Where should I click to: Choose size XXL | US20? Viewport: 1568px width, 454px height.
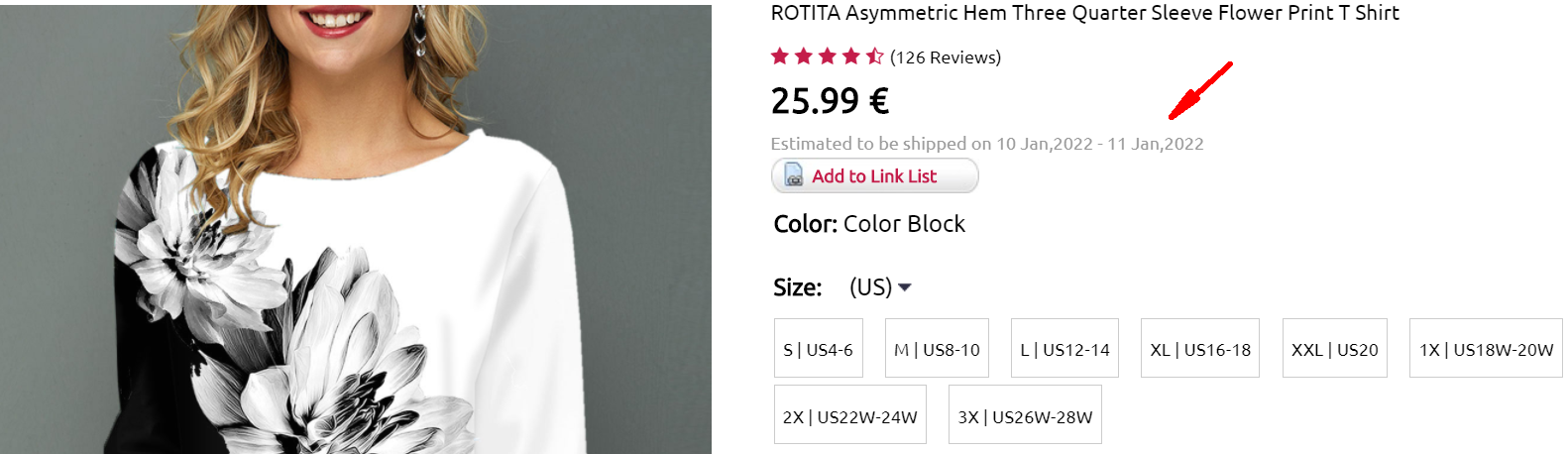1334,349
